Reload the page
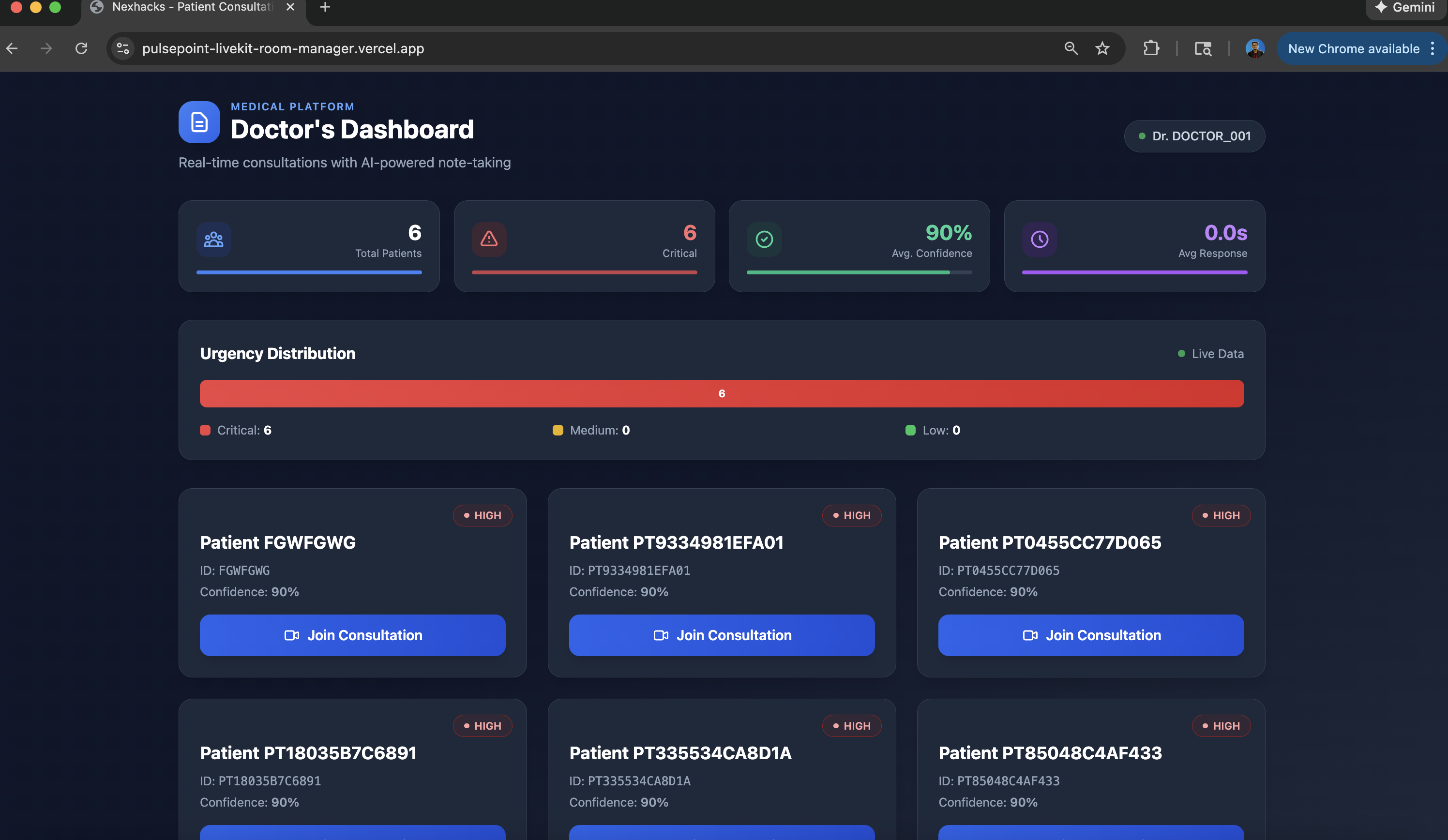The height and width of the screenshot is (840, 1448). pos(82,48)
